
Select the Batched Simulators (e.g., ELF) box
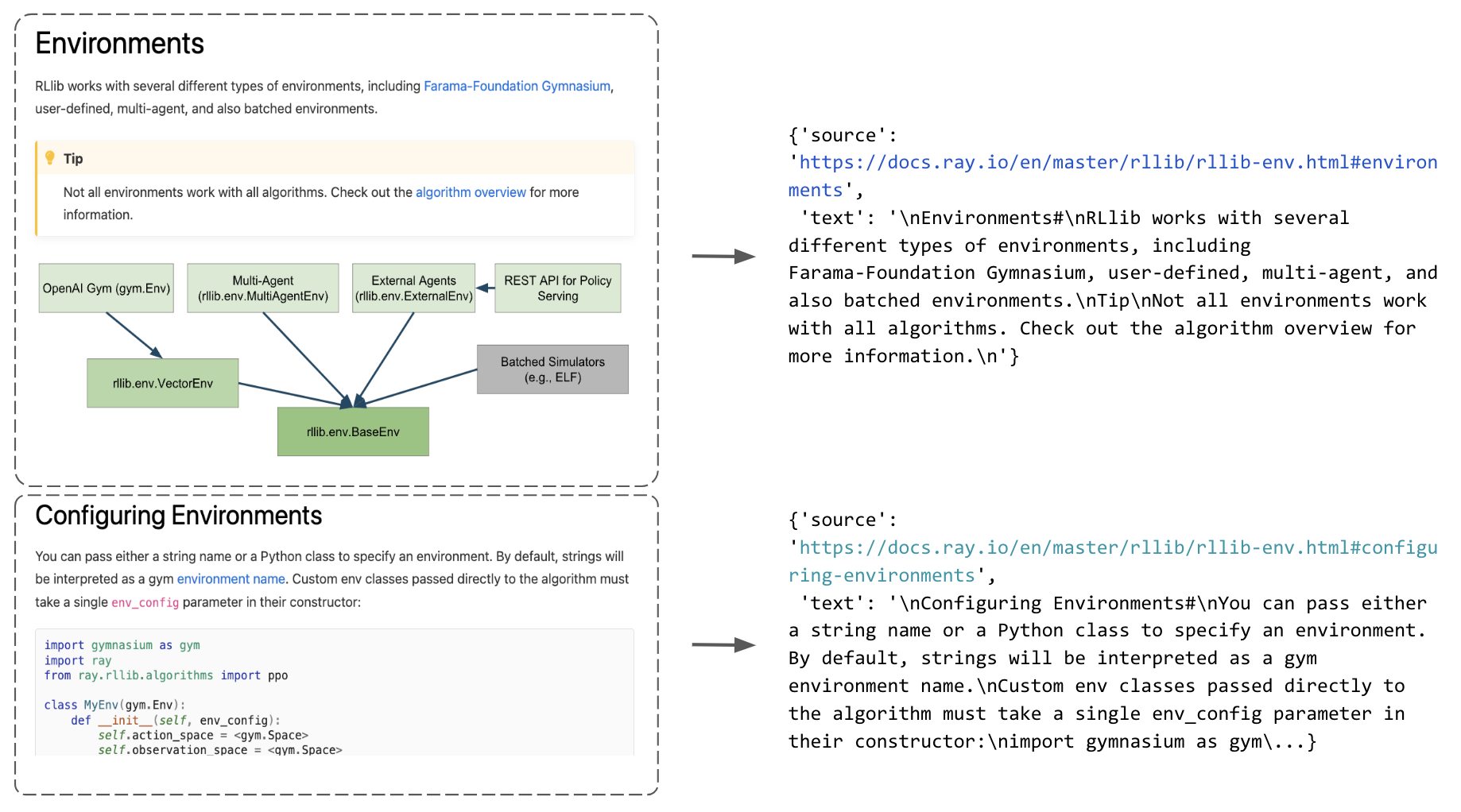click(x=552, y=369)
